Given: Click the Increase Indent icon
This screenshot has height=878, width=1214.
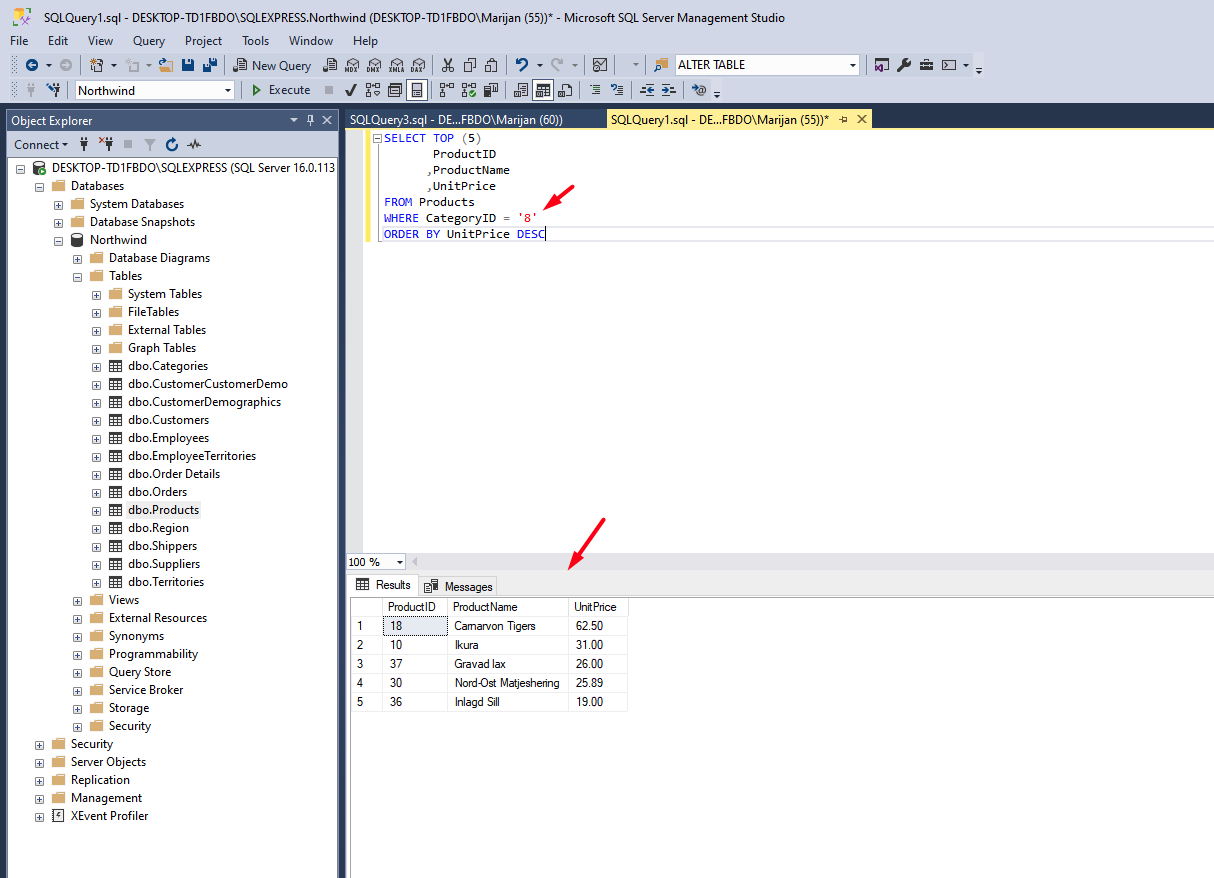Looking at the screenshot, I should [668, 90].
